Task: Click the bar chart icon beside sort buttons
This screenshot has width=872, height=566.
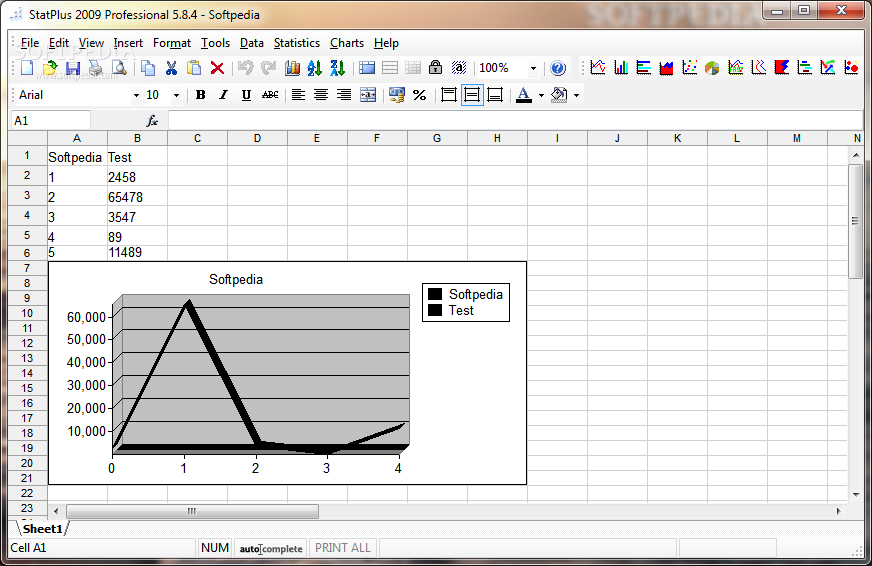Action: click(x=293, y=68)
